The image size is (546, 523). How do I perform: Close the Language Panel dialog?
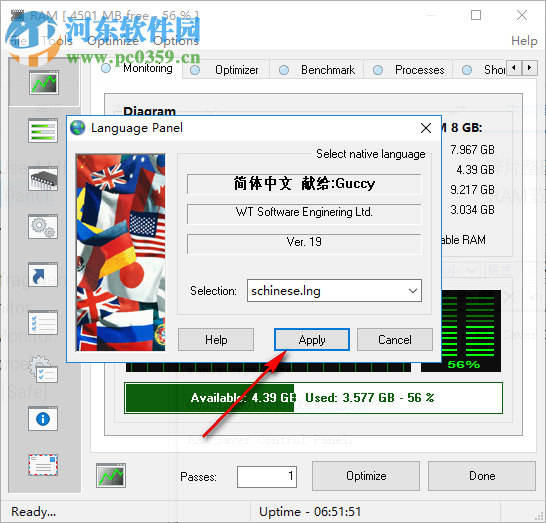(x=426, y=128)
